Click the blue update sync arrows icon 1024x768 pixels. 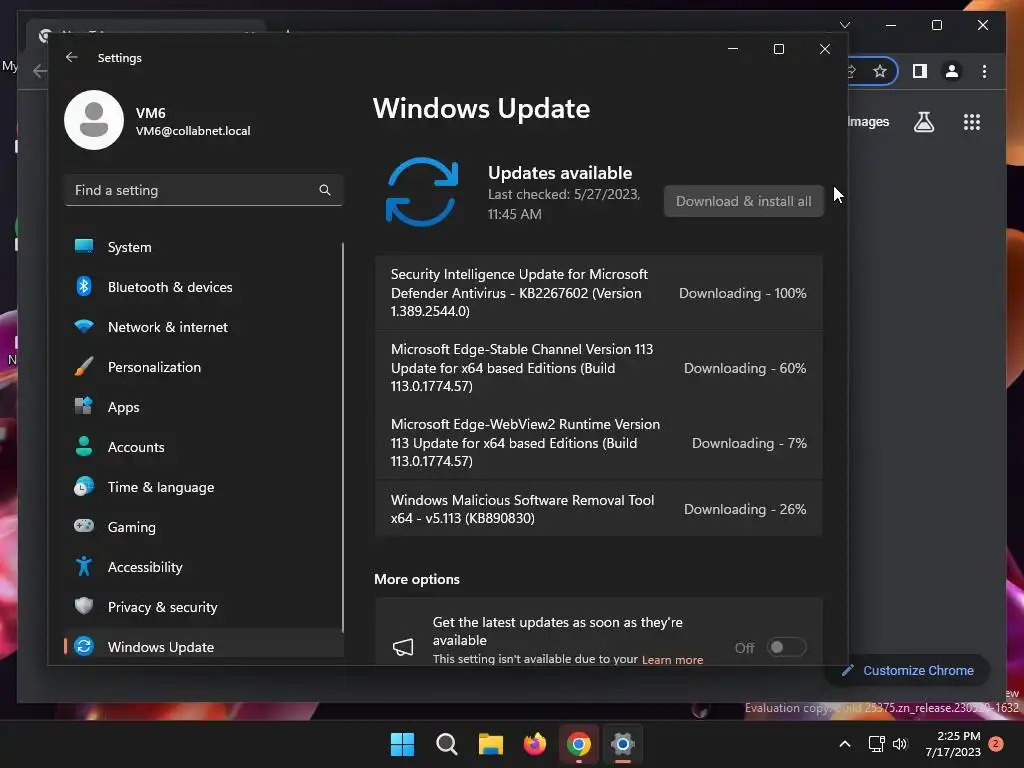pyautogui.click(x=422, y=191)
